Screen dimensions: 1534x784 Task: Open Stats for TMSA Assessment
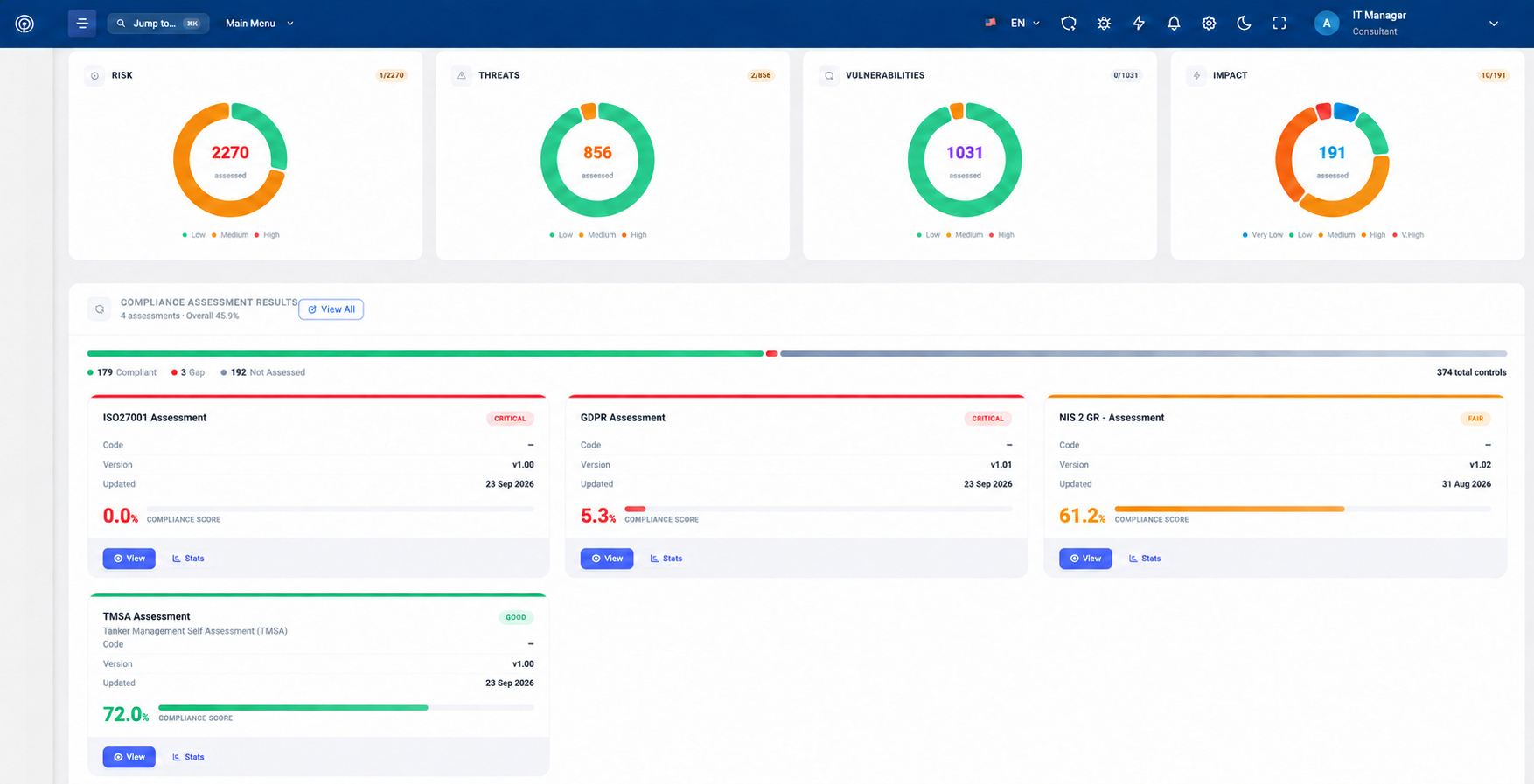click(x=188, y=758)
